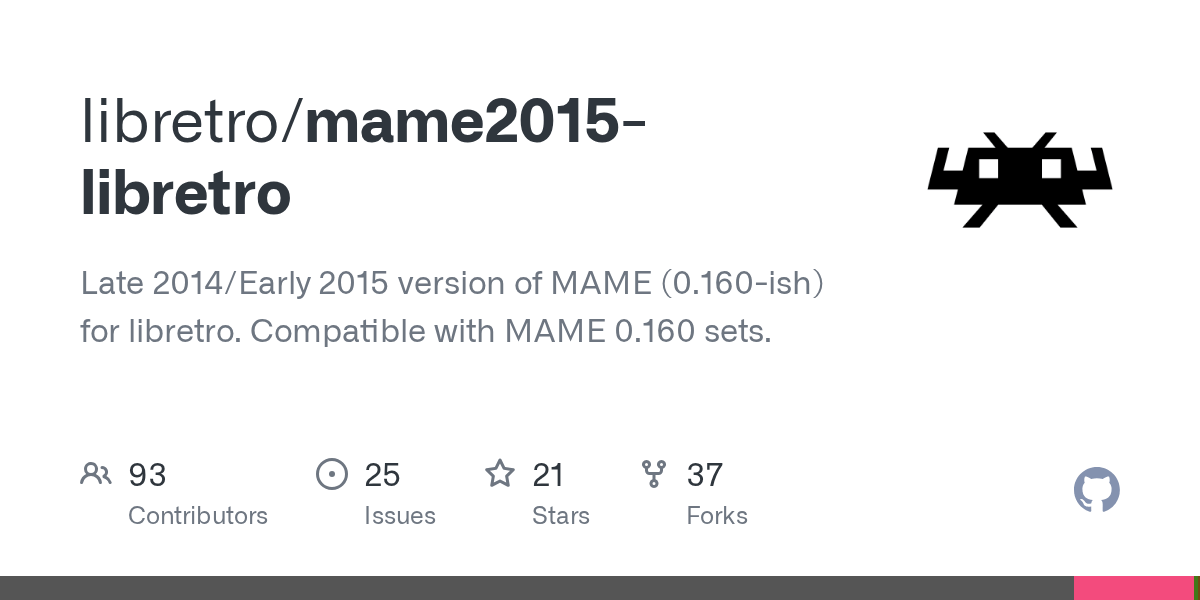The height and width of the screenshot is (600, 1200).
Task: Click the 37 forks count
Action: click(x=704, y=474)
